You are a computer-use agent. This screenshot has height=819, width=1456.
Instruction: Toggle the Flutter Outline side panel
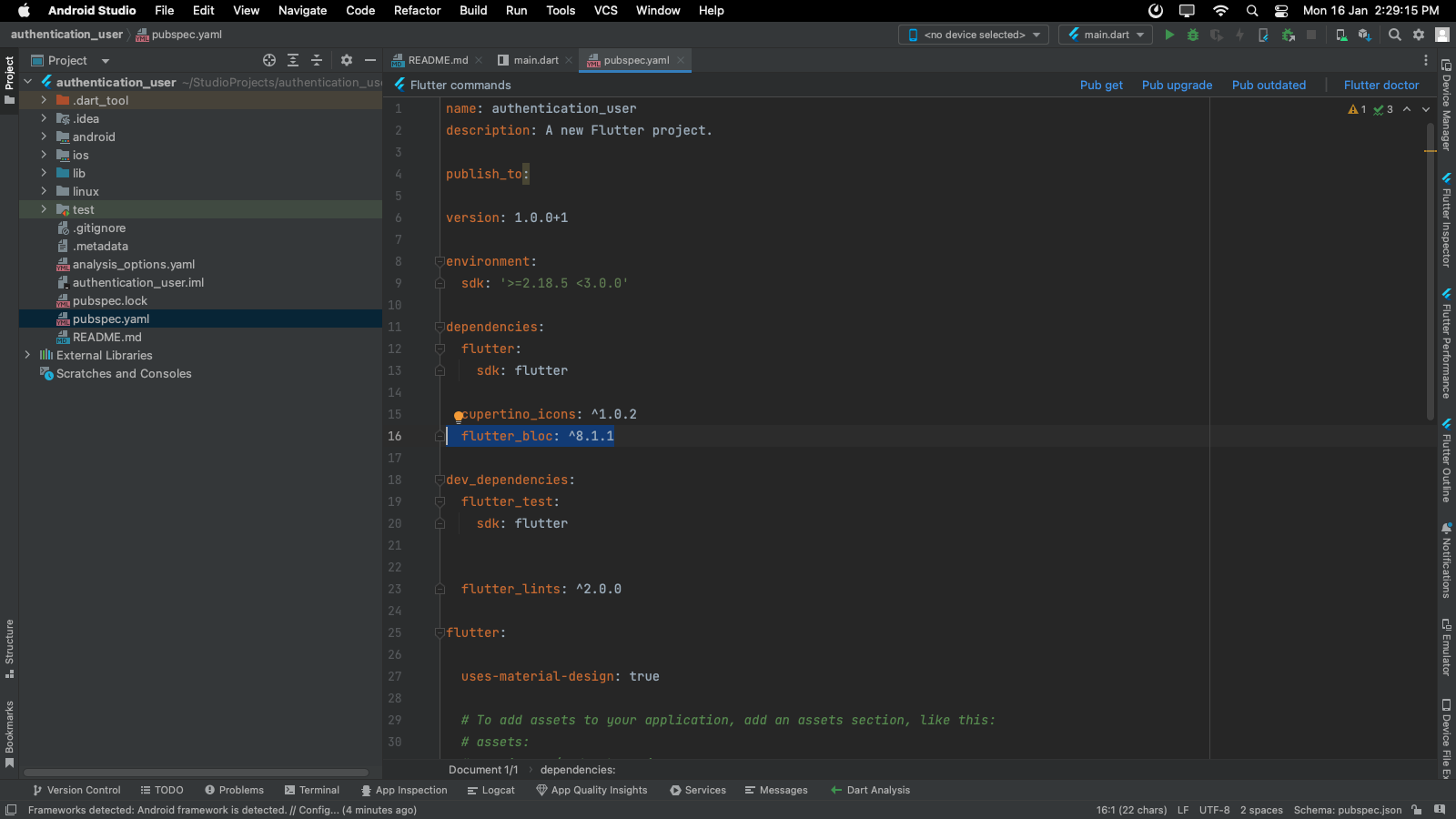pyautogui.click(x=1446, y=460)
